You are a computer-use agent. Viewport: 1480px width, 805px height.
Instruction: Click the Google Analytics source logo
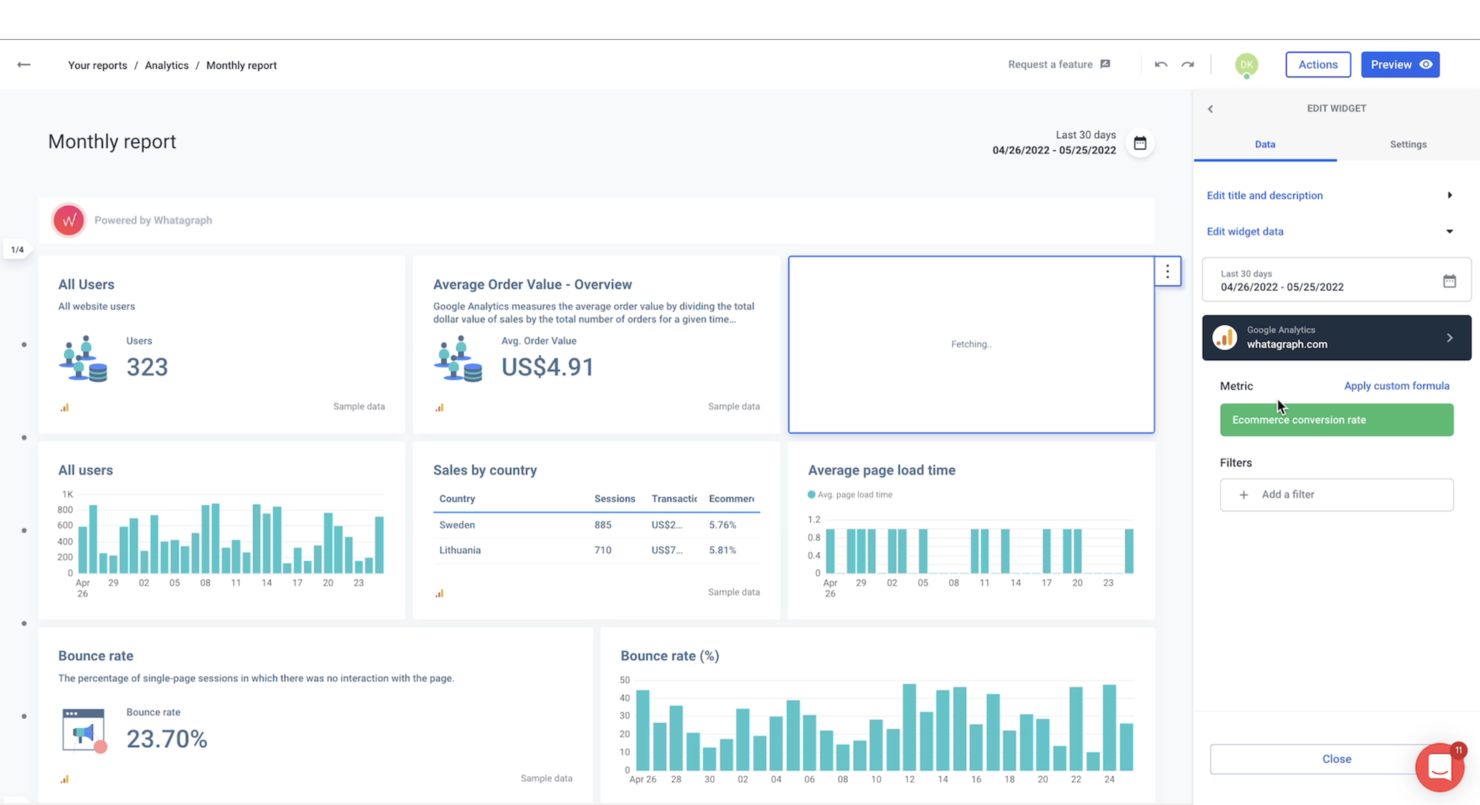pos(1225,338)
